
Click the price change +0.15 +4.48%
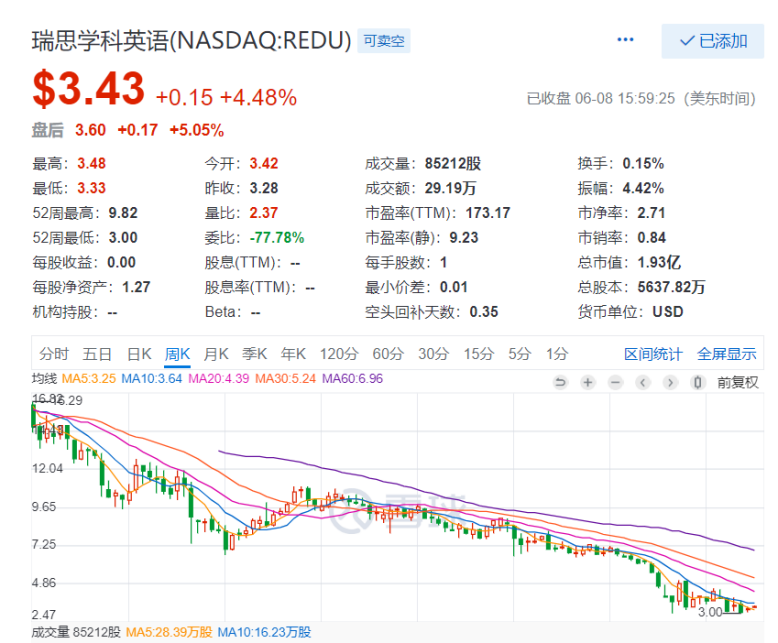click(x=226, y=97)
